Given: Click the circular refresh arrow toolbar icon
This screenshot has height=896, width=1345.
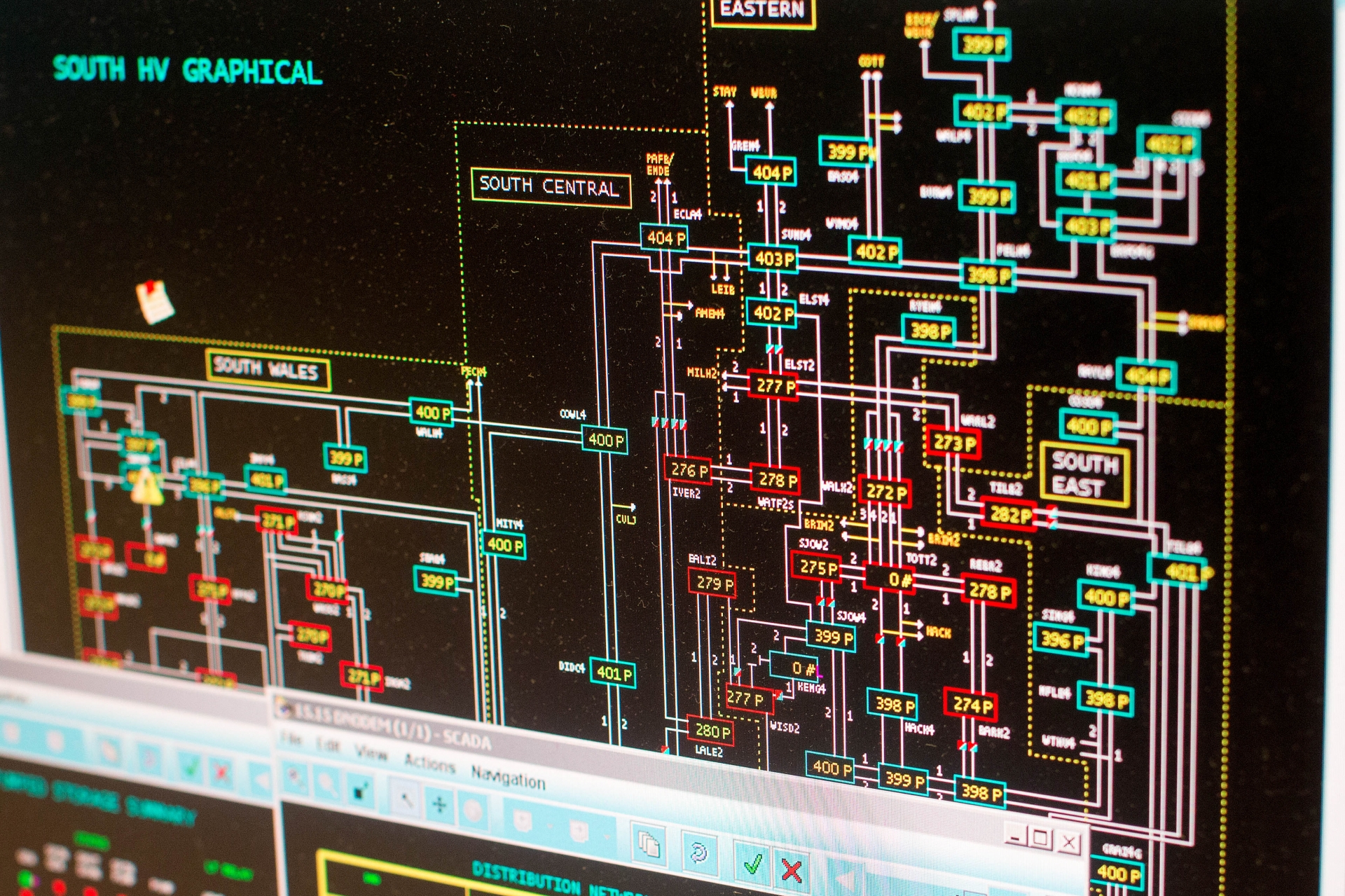Looking at the screenshot, I should [x=698, y=853].
